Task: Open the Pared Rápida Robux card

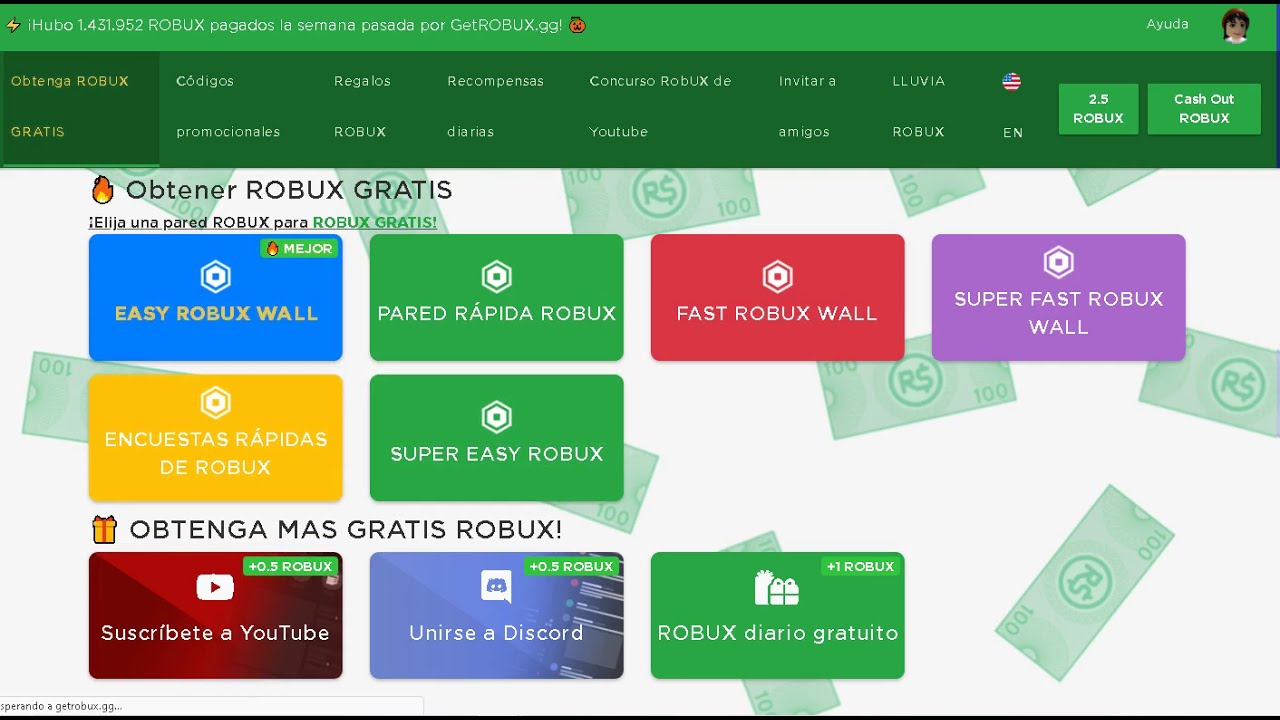Action: pos(496,297)
